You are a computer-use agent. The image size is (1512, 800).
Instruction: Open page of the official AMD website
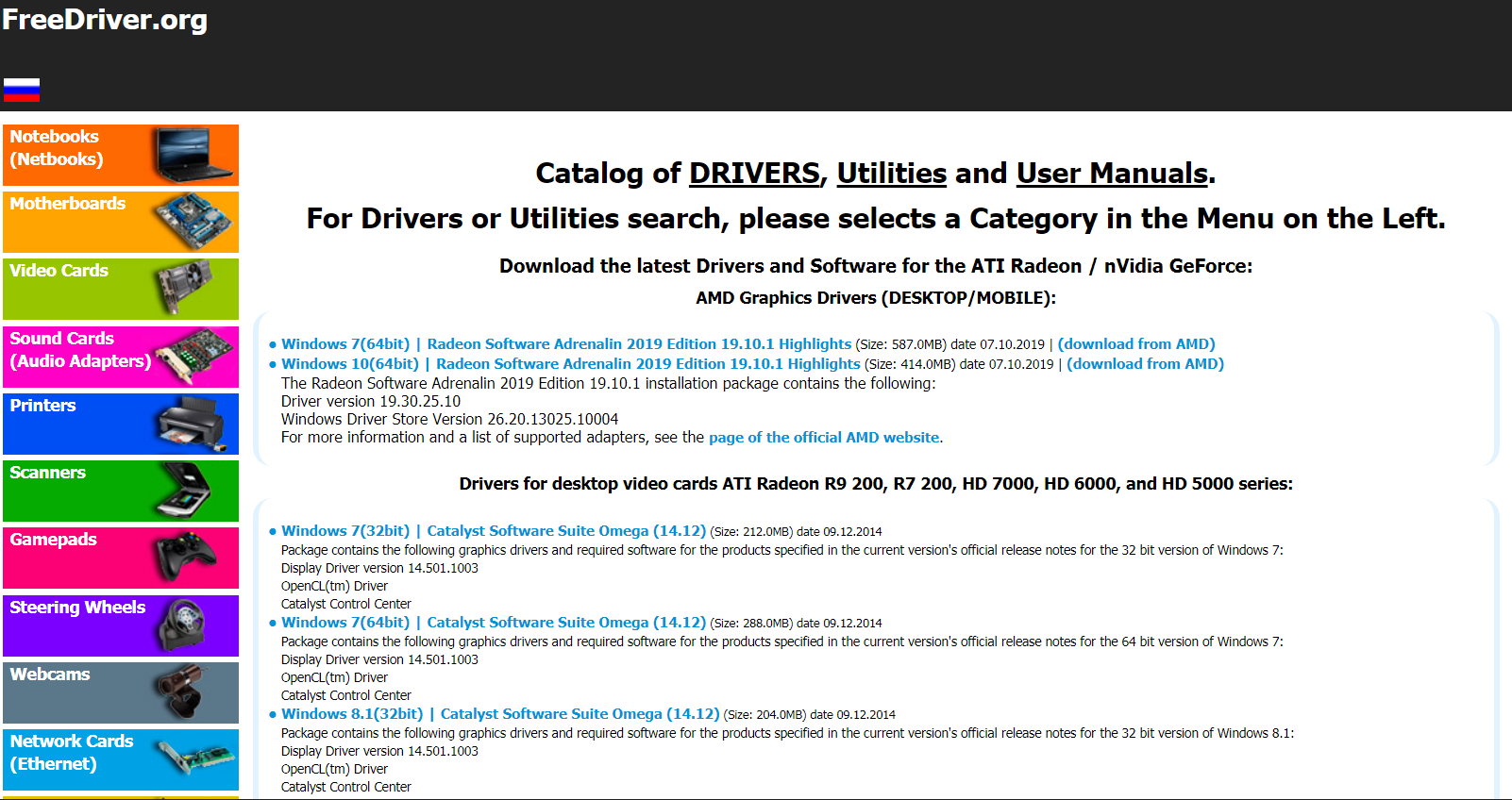(824, 438)
